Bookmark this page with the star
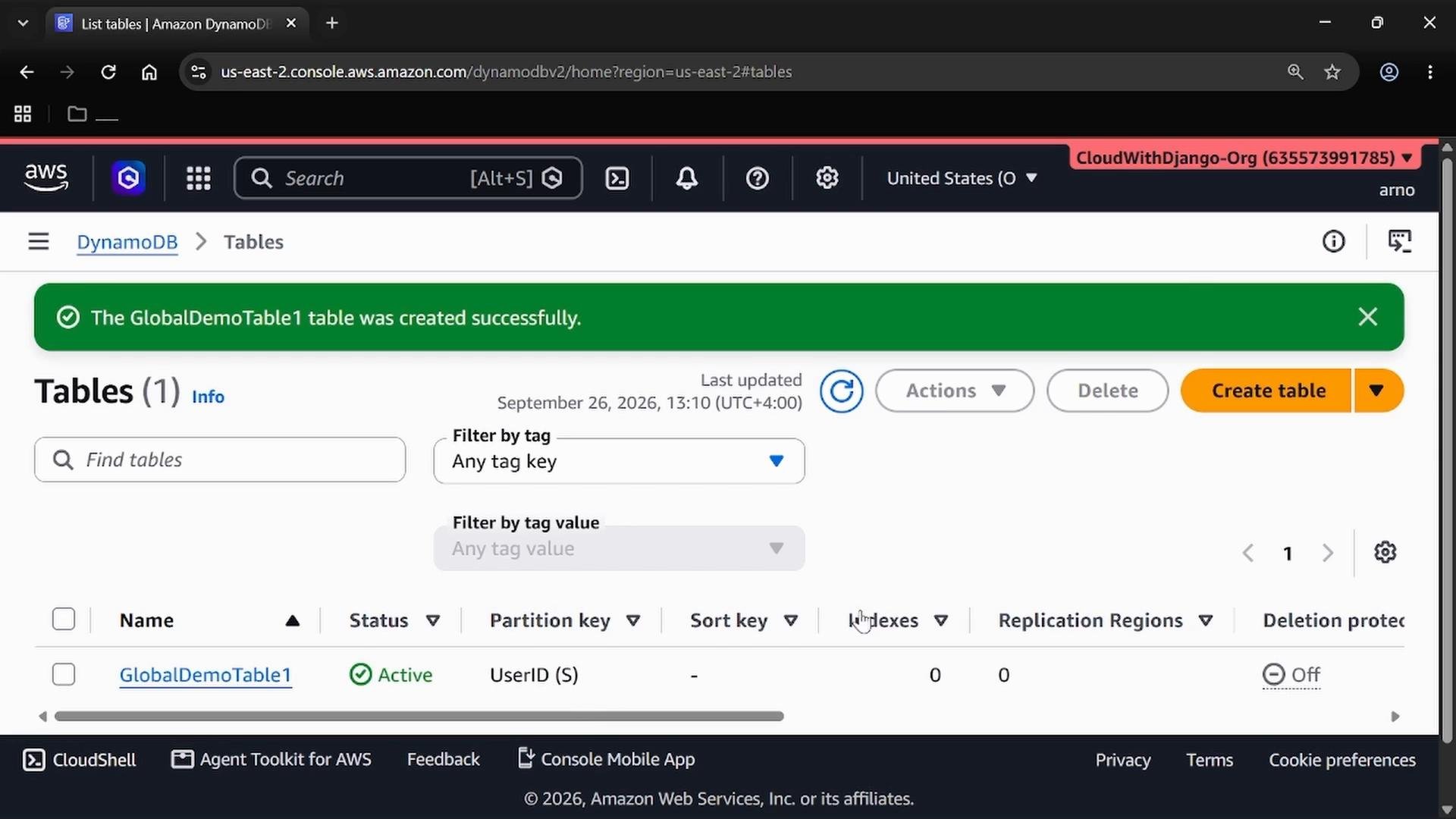The height and width of the screenshot is (819, 1456). (x=1332, y=72)
